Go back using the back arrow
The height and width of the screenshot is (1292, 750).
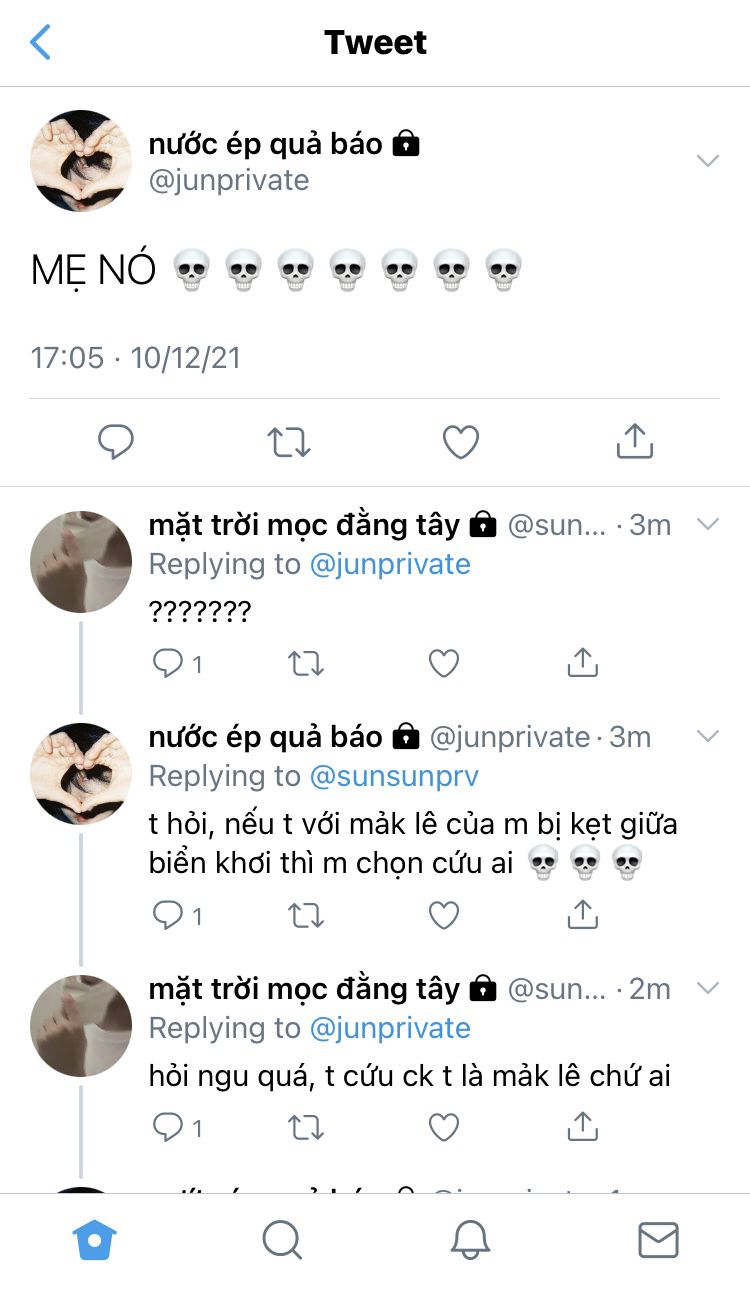pyautogui.click(x=41, y=42)
